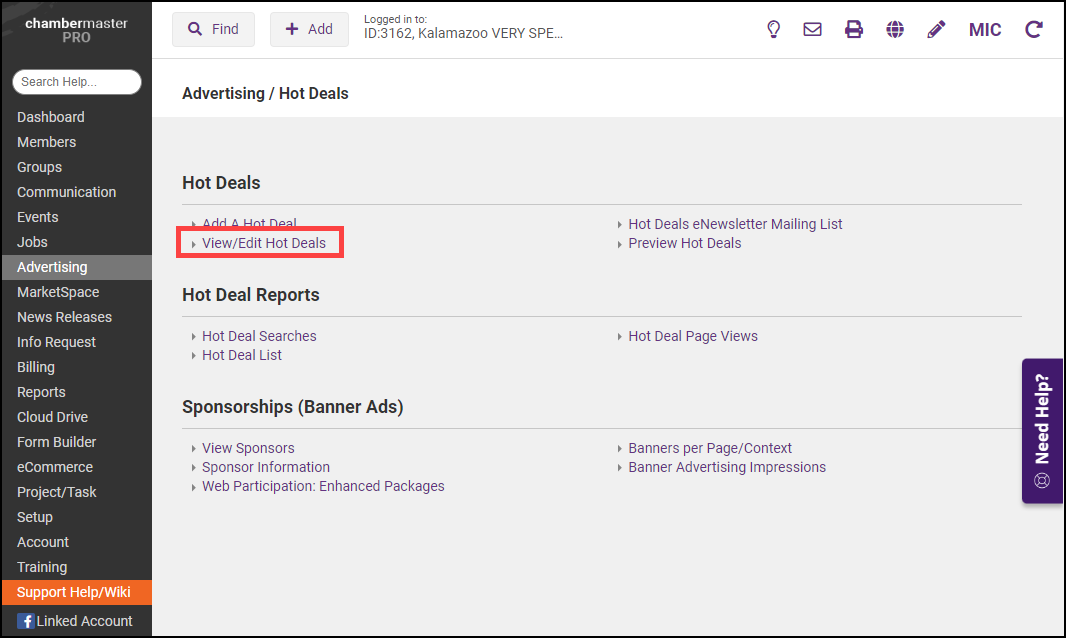Click the lightbulb ideas icon

coord(773,29)
